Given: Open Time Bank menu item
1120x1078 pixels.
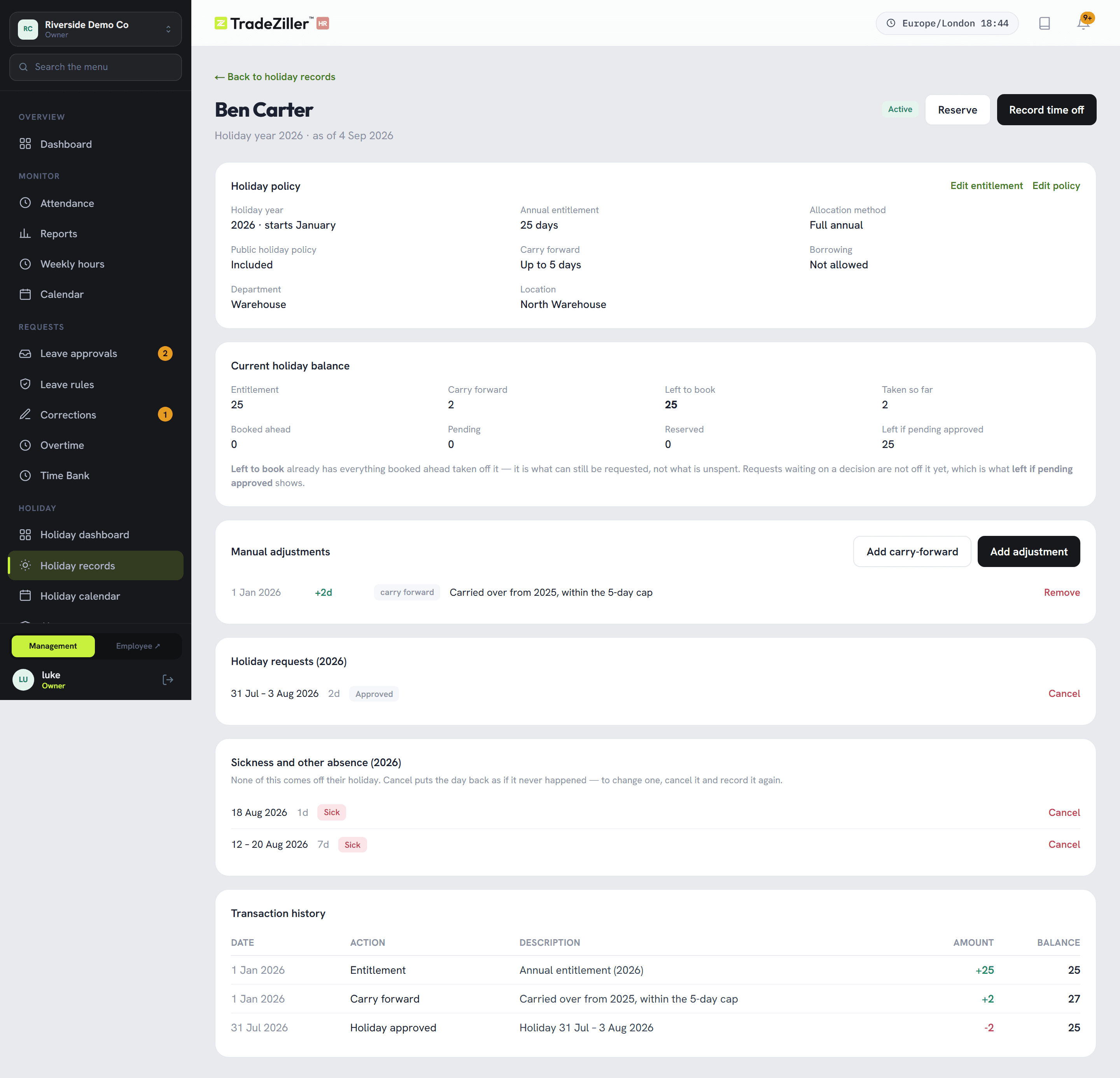Looking at the screenshot, I should coord(95,475).
